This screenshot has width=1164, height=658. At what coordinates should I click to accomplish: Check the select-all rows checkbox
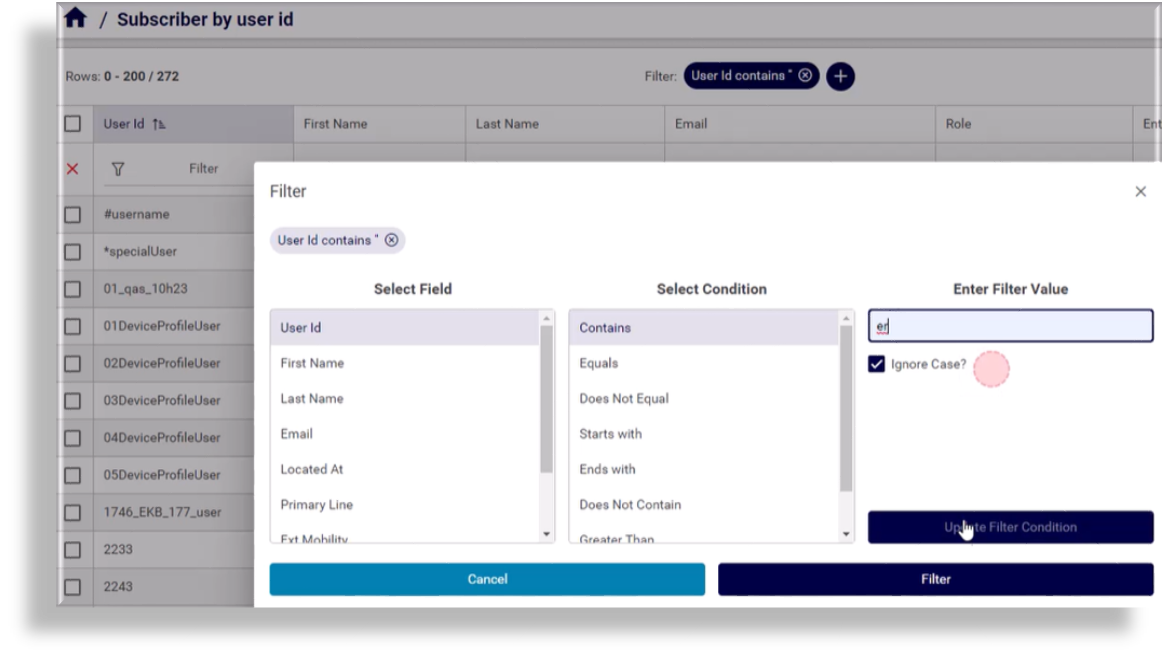click(72, 124)
